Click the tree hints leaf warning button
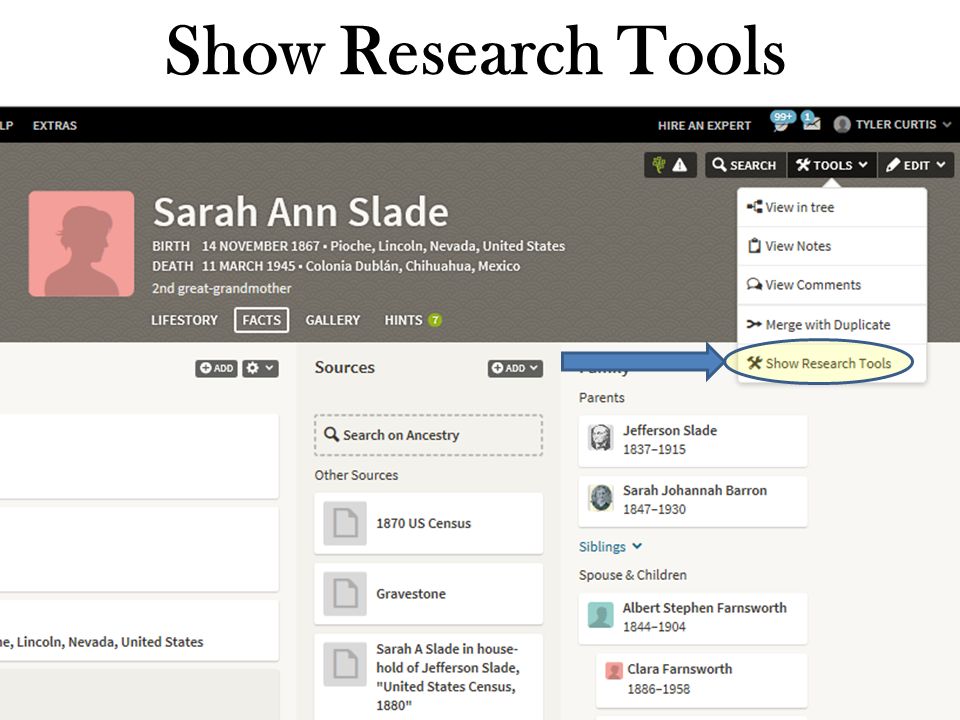This screenshot has height=720, width=960. (x=670, y=165)
